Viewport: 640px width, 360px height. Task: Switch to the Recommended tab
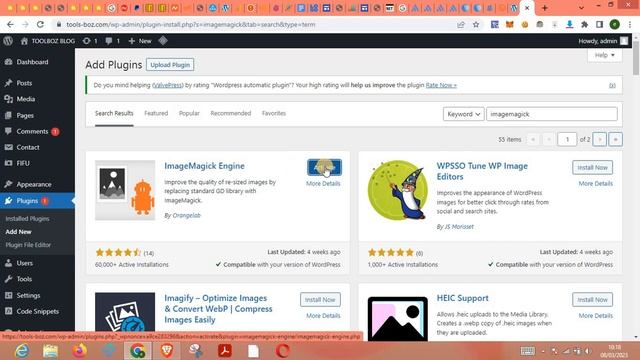coord(231,113)
